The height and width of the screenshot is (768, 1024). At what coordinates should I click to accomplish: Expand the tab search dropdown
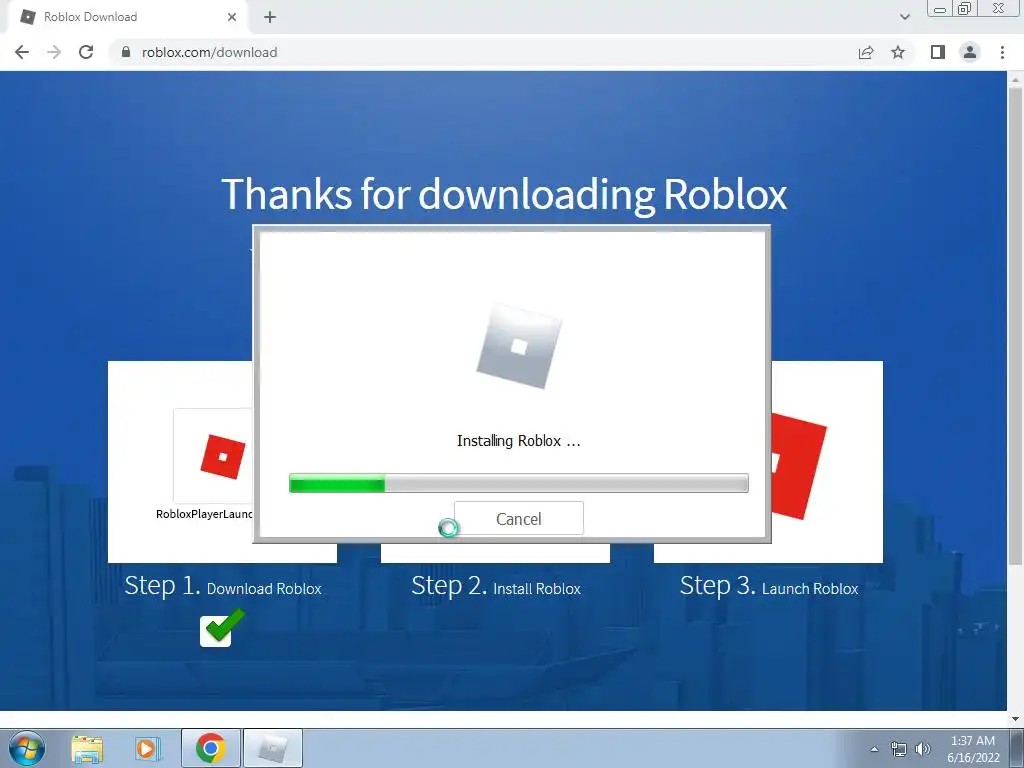(x=904, y=17)
